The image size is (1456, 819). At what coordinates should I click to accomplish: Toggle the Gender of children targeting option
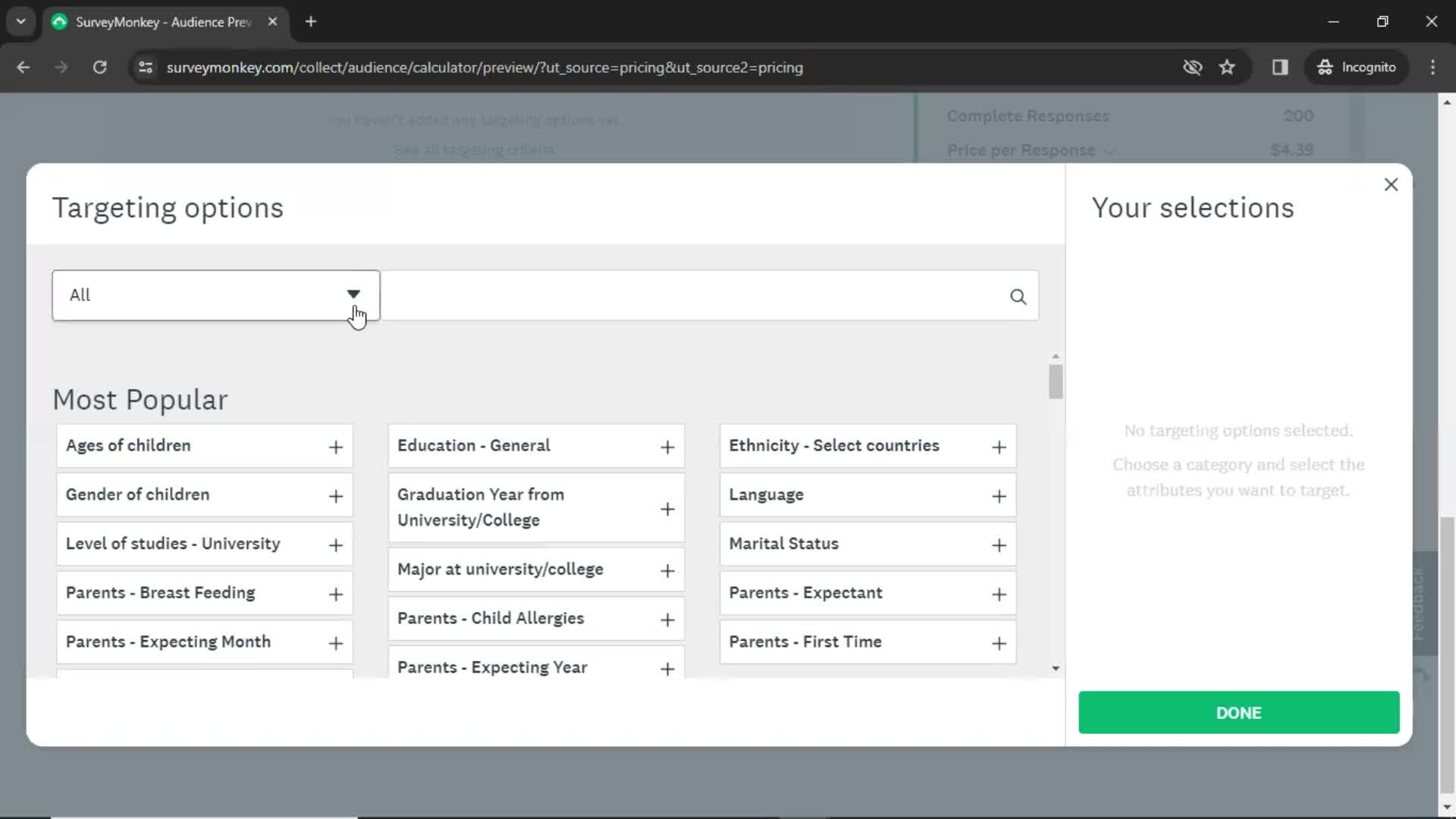click(x=335, y=495)
